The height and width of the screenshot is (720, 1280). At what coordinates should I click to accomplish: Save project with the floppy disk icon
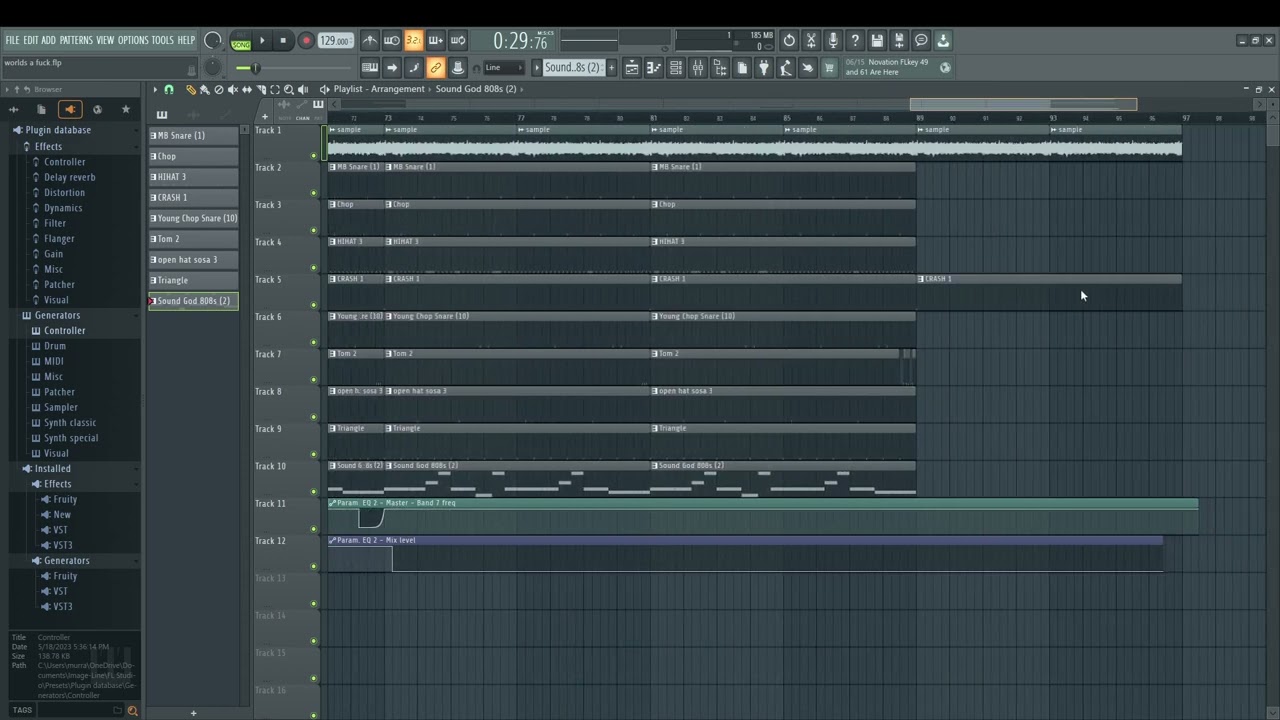(877, 41)
